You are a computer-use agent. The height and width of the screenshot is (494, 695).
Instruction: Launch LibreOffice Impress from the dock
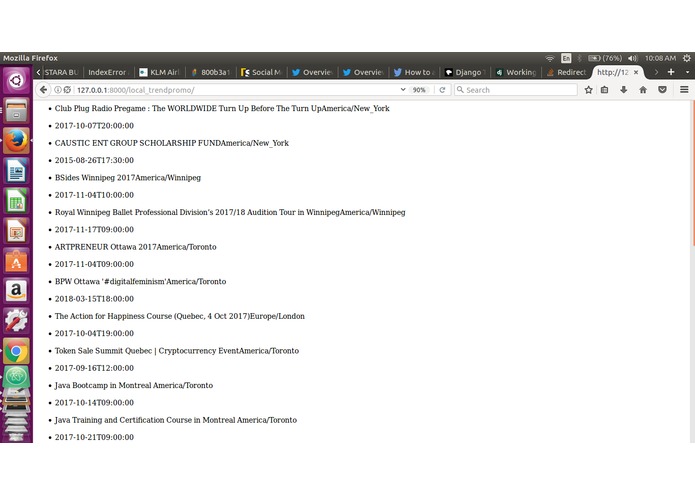pyautogui.click(x=16, y=231)
